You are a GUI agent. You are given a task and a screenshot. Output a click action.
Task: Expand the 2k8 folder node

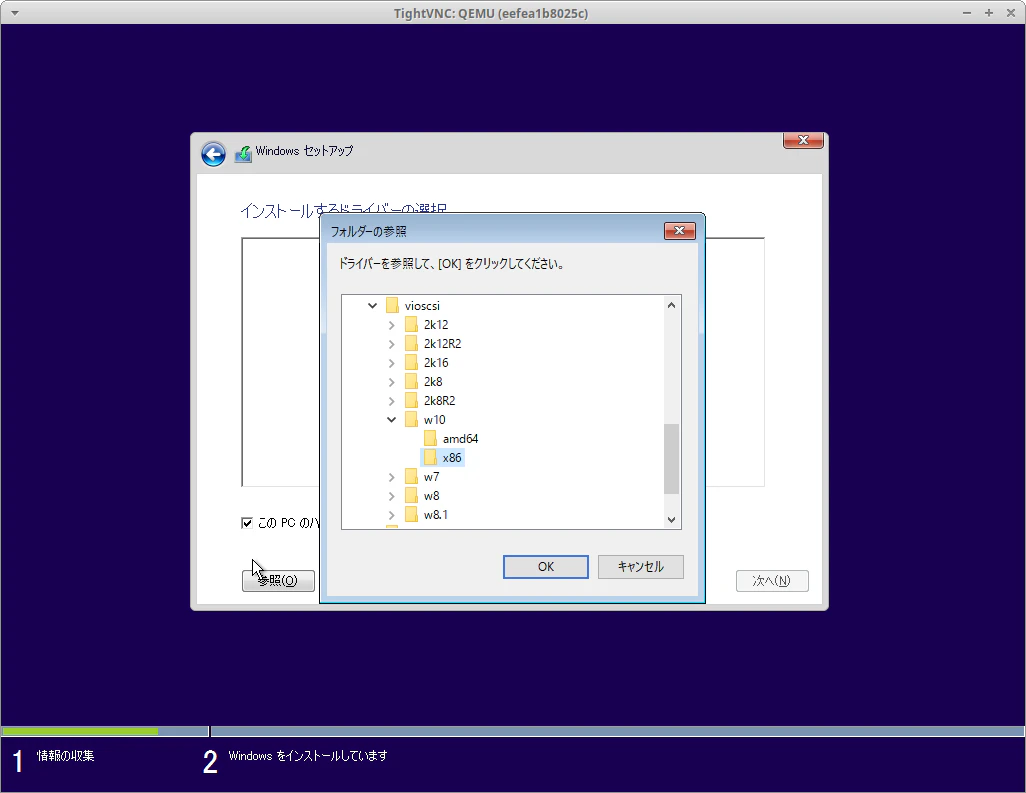391,382
